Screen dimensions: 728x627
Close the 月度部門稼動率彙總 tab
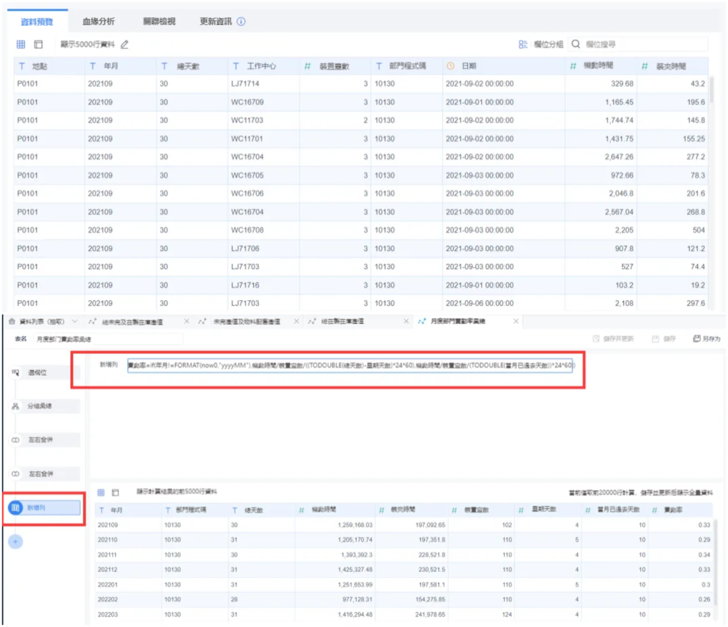[x=515, y=321]
